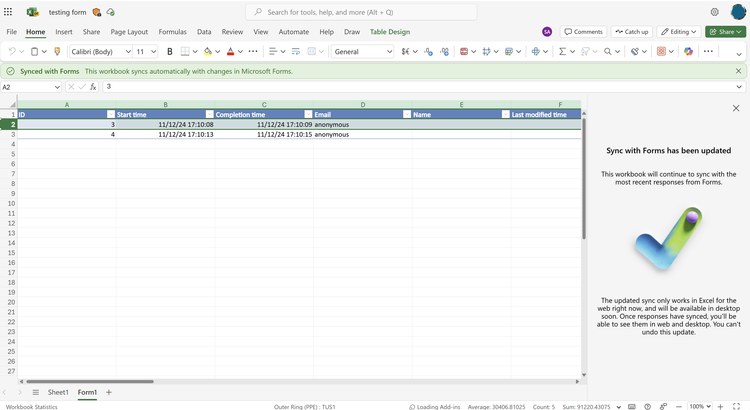Open the Email column filter
Screen dimensions: 750x410
pos(407,114)
